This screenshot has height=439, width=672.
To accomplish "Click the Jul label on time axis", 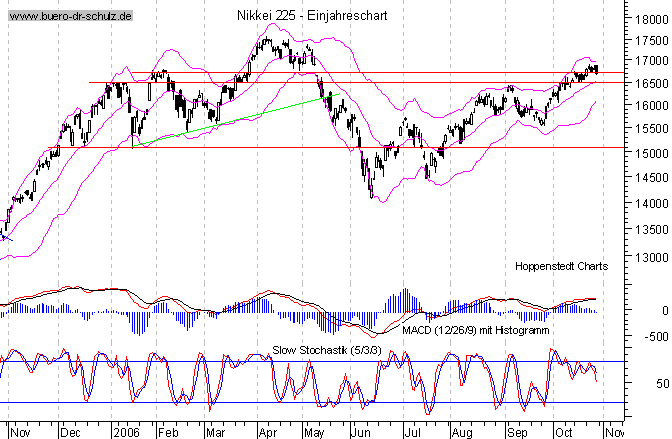I will 412,432.
